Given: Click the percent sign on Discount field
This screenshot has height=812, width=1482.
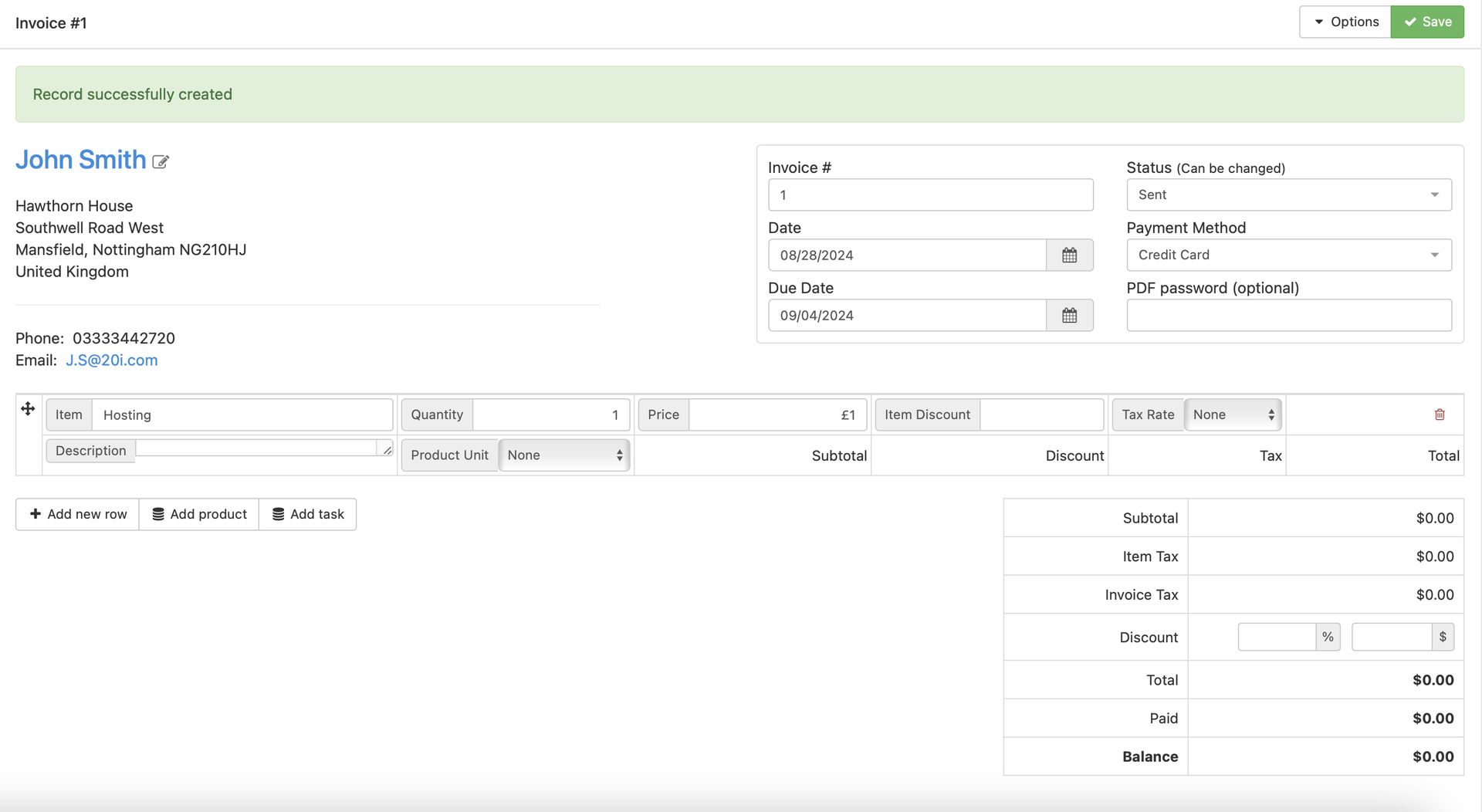Looking at the screenshot, I should [x=1328, y=638].
